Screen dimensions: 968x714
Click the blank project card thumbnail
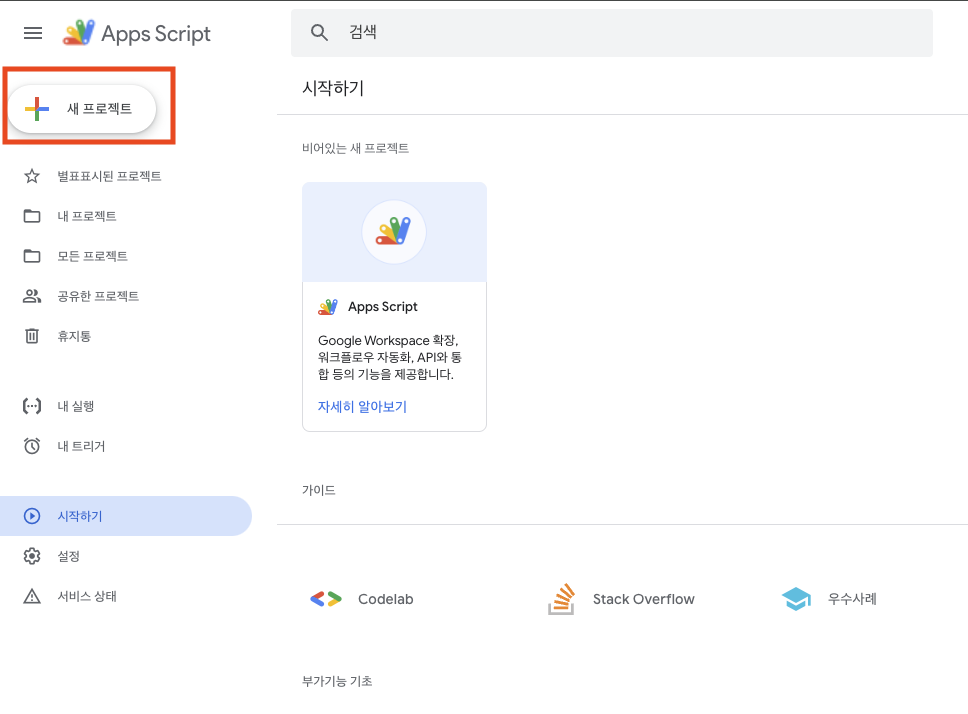click(394, 232)
